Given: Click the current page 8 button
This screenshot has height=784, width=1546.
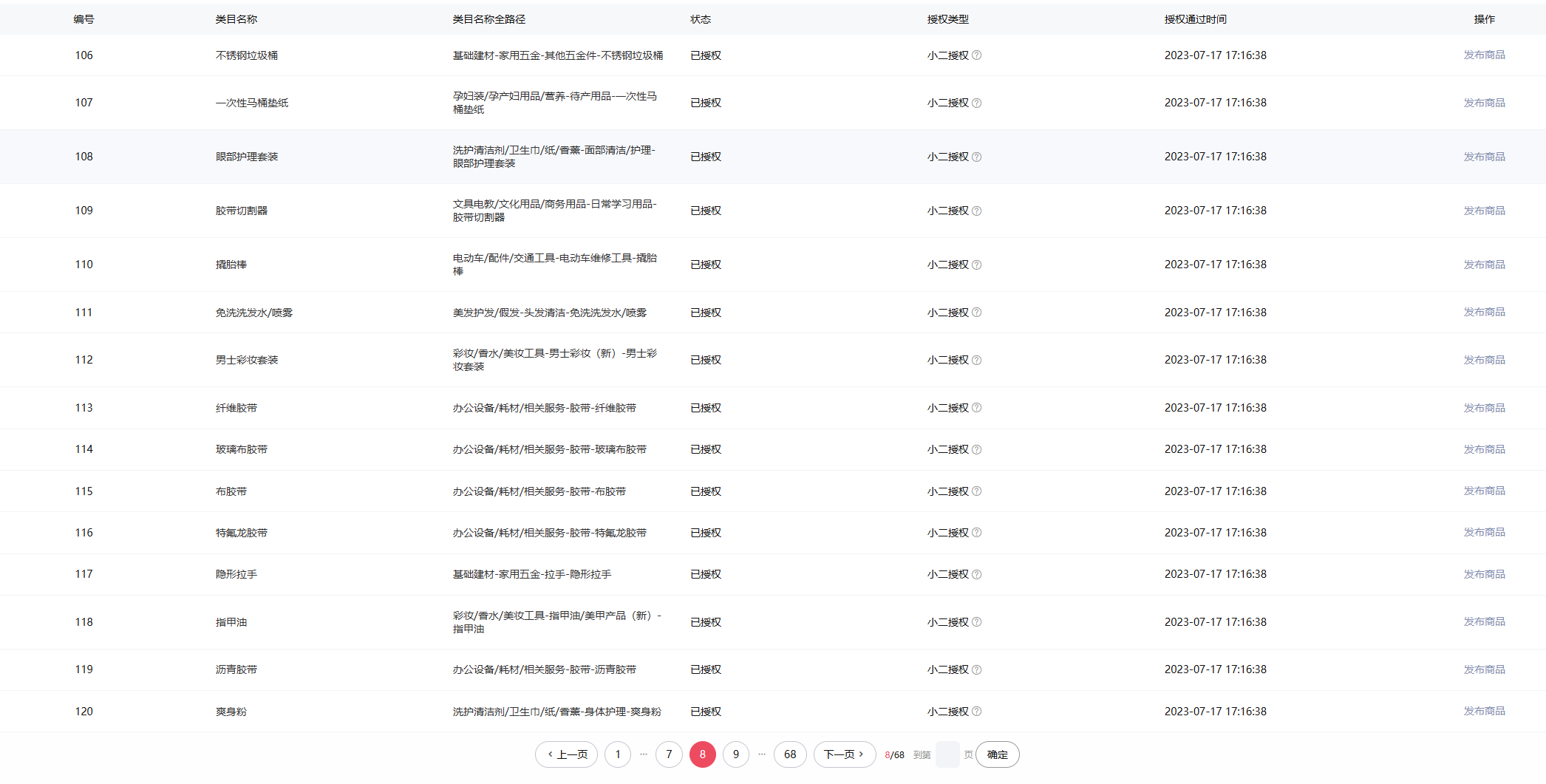Looking at the screenshot, I should pyautogui.click(x=702, y=754).
